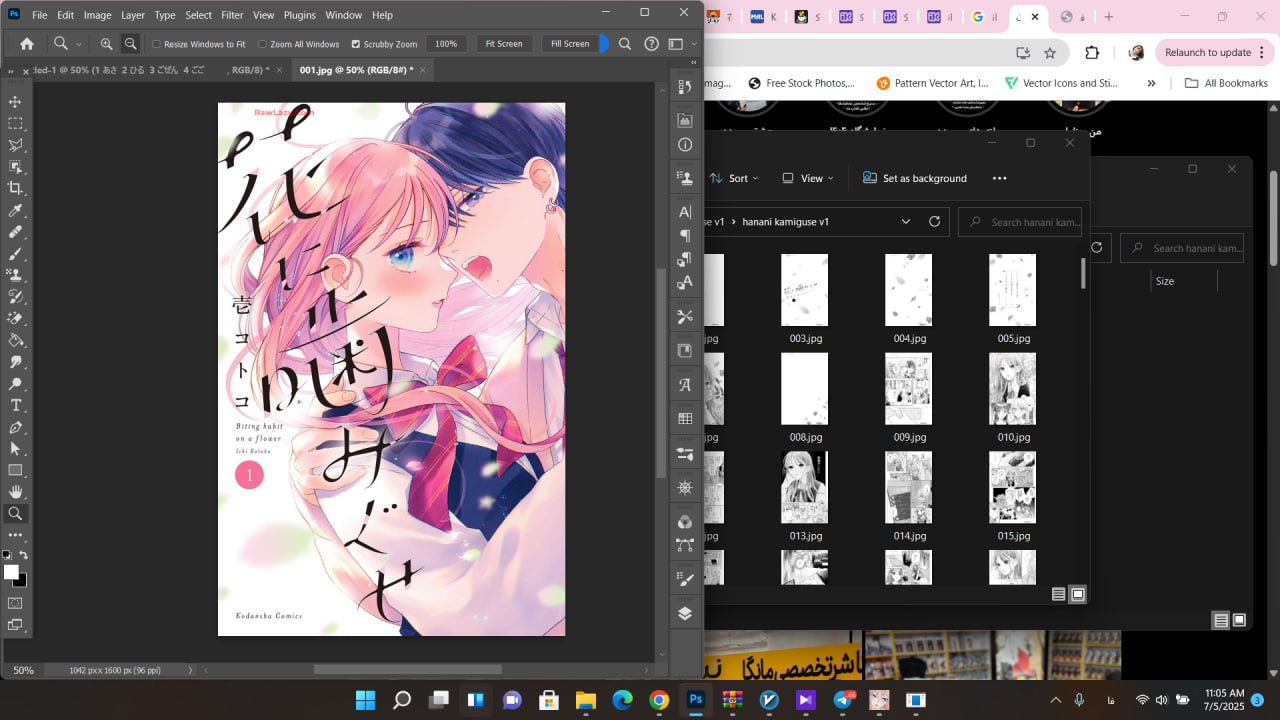Image resolution: width=1280 pixels, height=720 pixels.
Task: Uncheck the Scrubby Zoom checkbox
Action: tap(356, 44)
